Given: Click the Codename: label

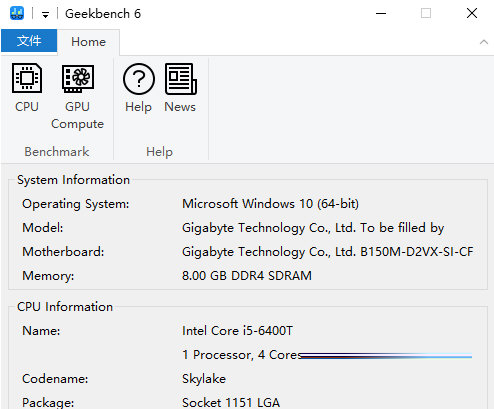Looking at the screenshot, I should click(x=55, y=379).
